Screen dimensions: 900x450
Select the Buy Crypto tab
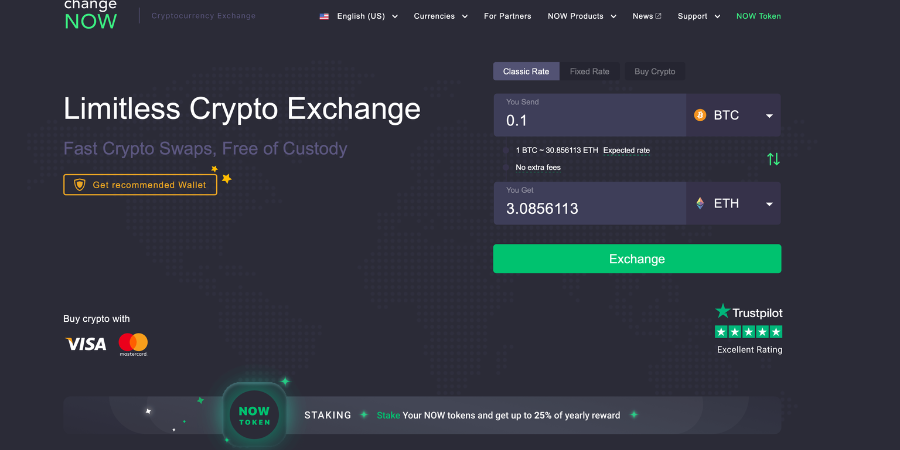point(655,72)
